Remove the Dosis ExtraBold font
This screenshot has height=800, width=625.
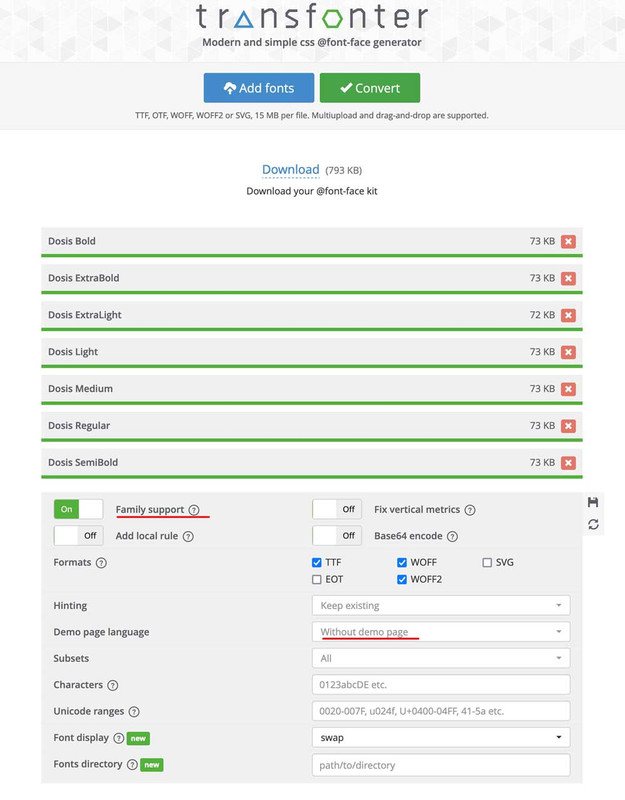tap(568, 278)
